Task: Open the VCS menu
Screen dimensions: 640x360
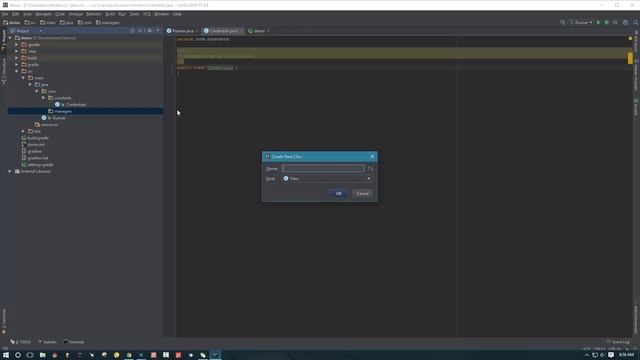Action: click(147, 14)
